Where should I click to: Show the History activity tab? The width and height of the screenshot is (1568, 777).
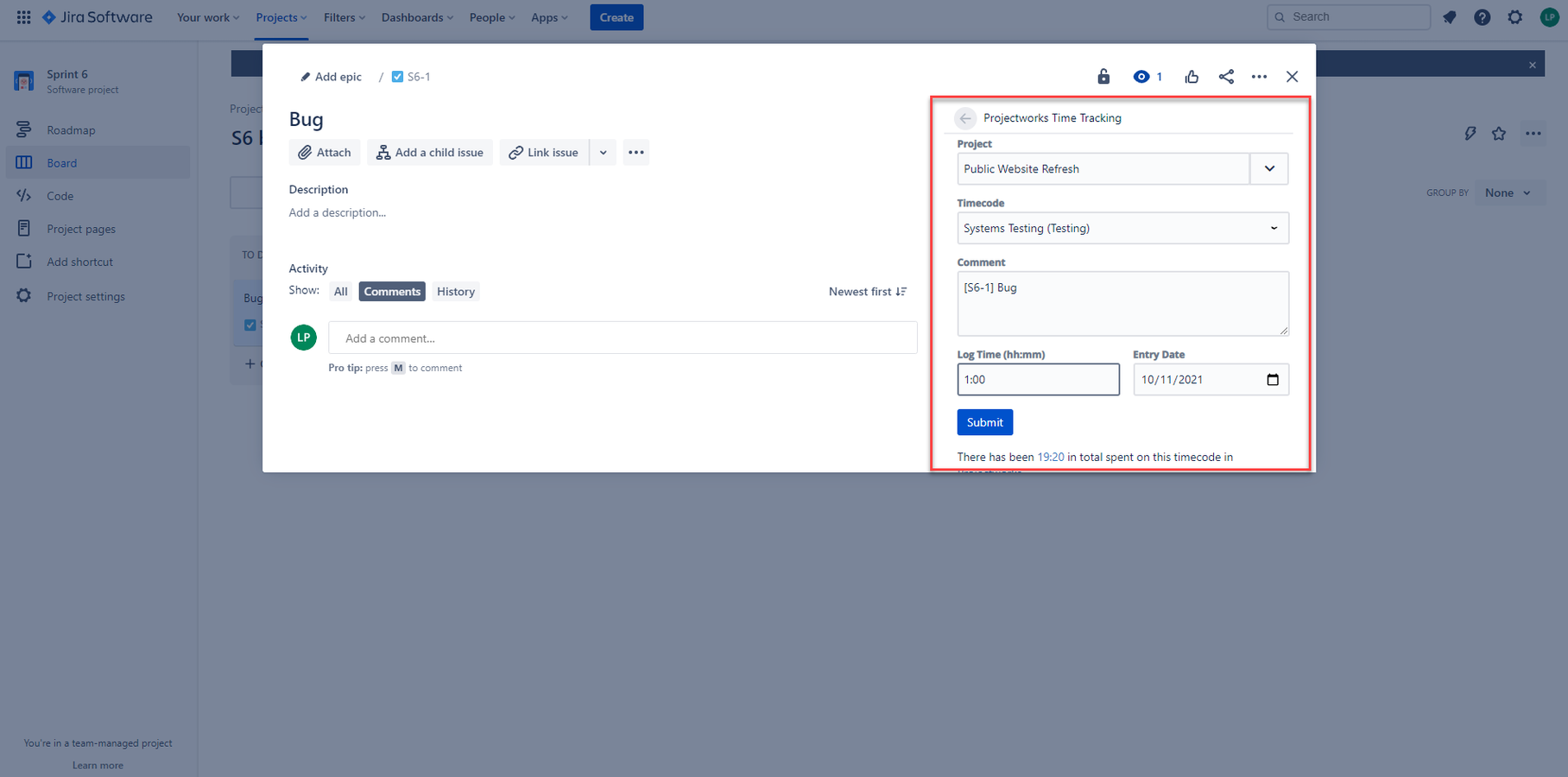pyautogui.click(x=456, y=292)
